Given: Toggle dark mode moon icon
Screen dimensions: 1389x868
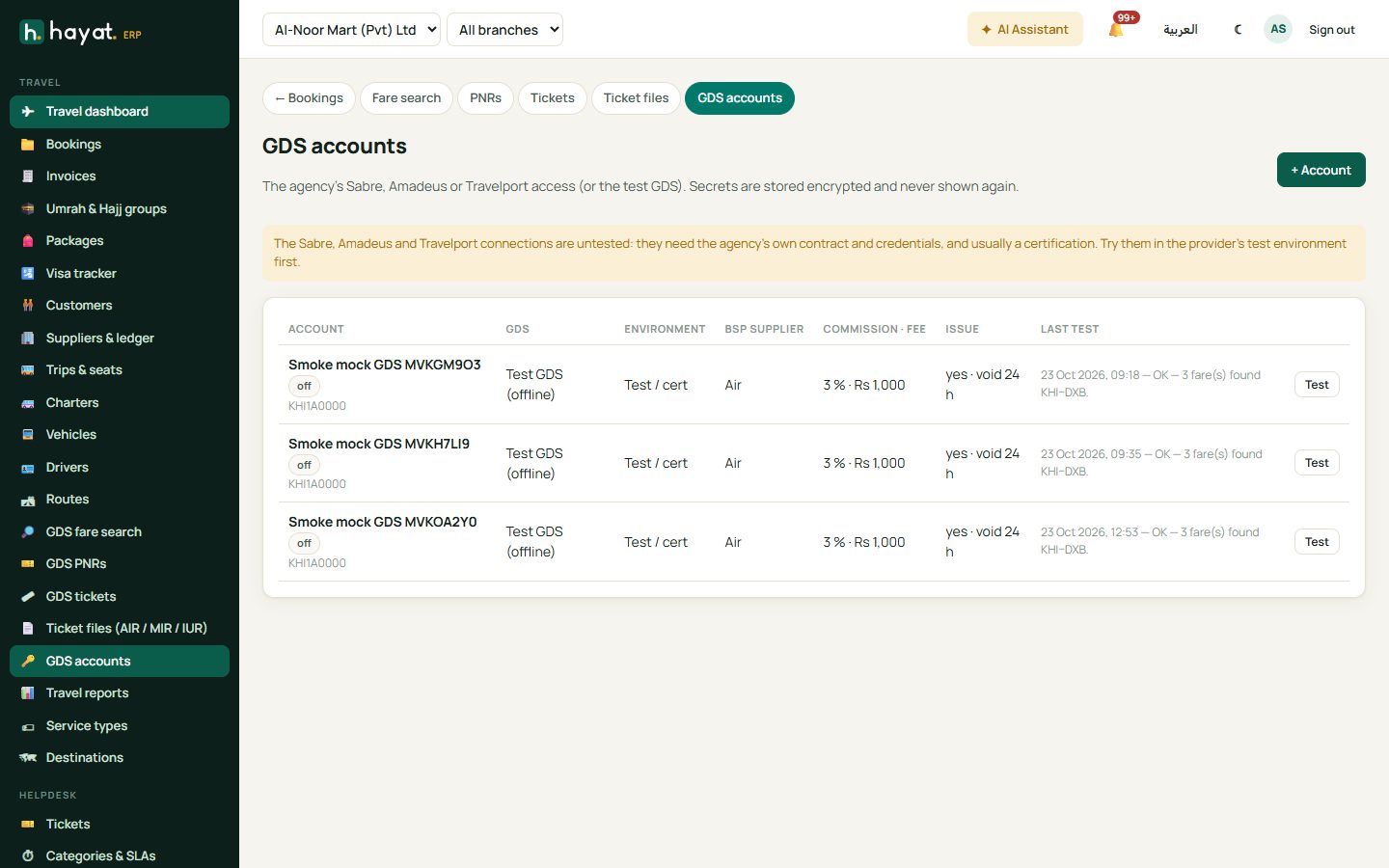Looking at the screenshot, I should coord(1238,29).
